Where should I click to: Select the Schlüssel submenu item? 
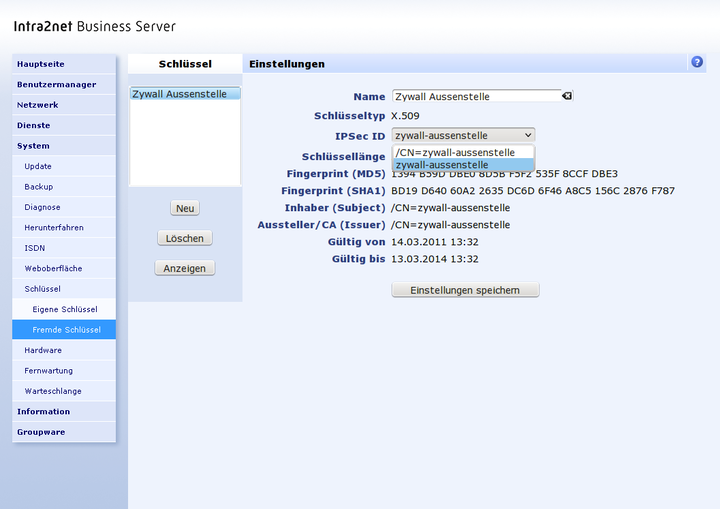point(64,289)
